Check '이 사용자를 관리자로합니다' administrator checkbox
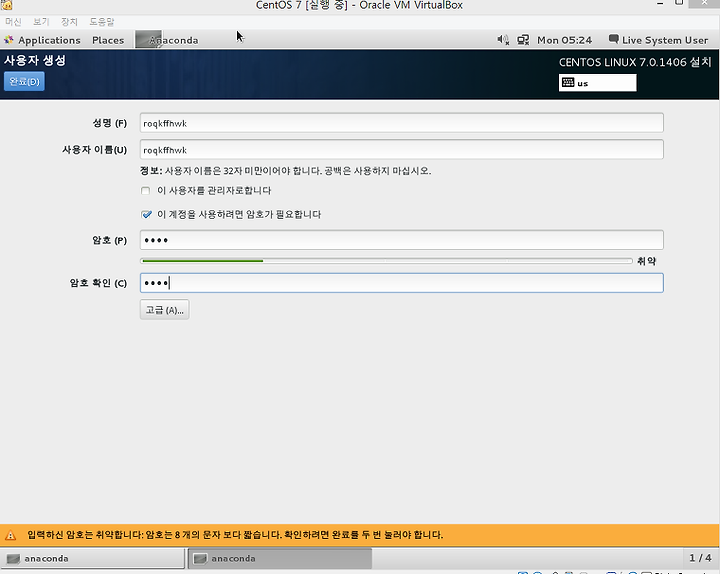Viewport: 720px width, 574px height. coord(146,191)
